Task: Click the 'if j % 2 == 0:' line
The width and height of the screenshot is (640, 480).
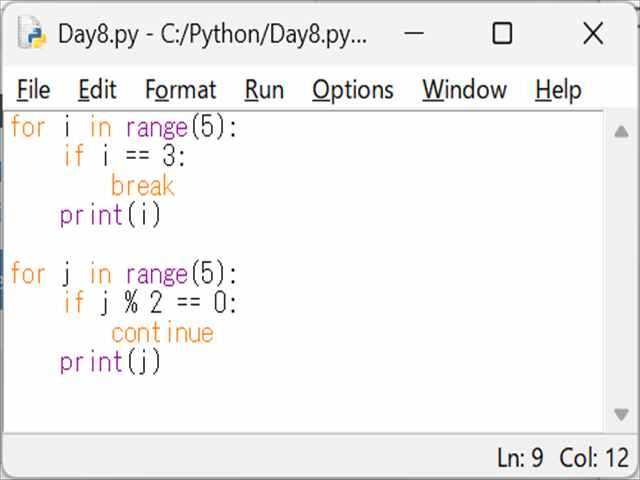Action: [x=150, y=304]
